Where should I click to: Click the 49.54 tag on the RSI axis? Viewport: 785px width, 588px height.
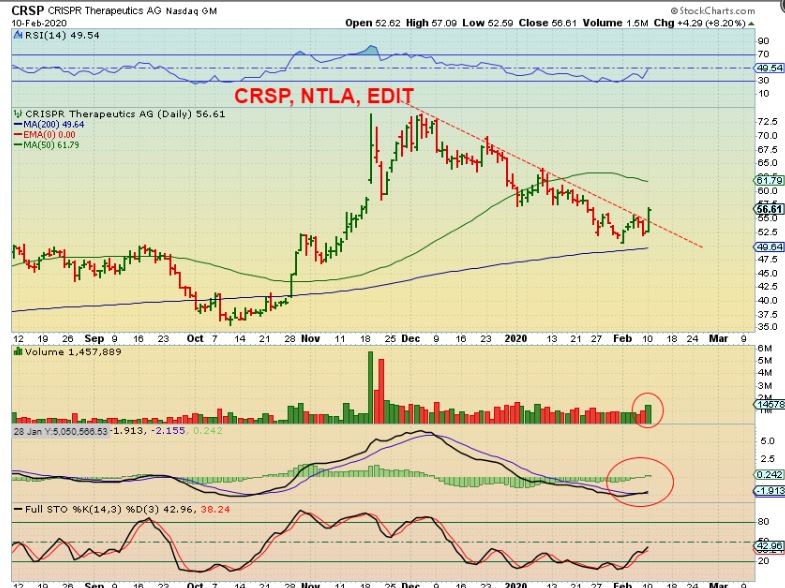pos(769,68)
